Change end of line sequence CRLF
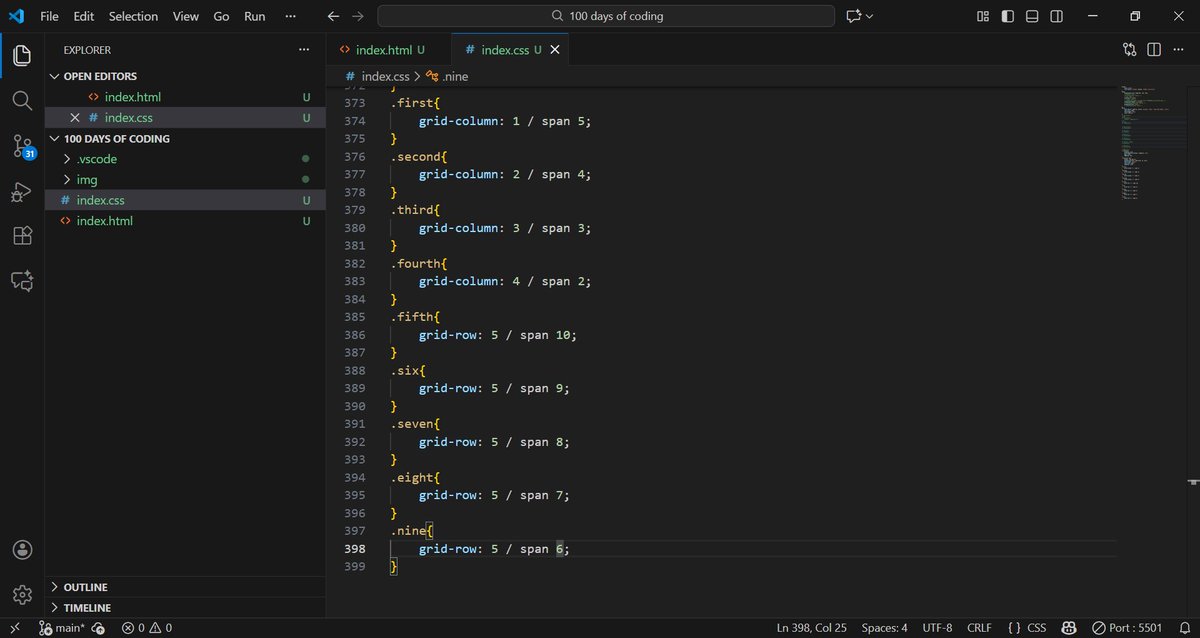This screenshot has width=1200, height=638. point(979,628)
